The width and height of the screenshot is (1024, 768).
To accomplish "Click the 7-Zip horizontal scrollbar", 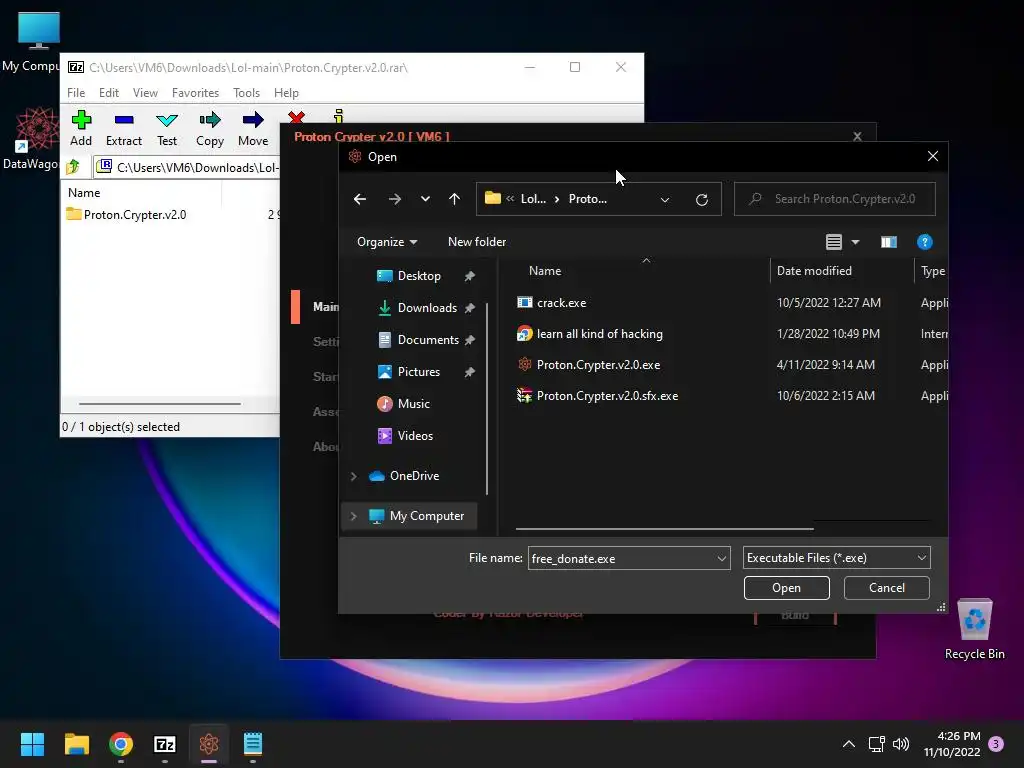I will pyautogui.click(x=160, y=404).
